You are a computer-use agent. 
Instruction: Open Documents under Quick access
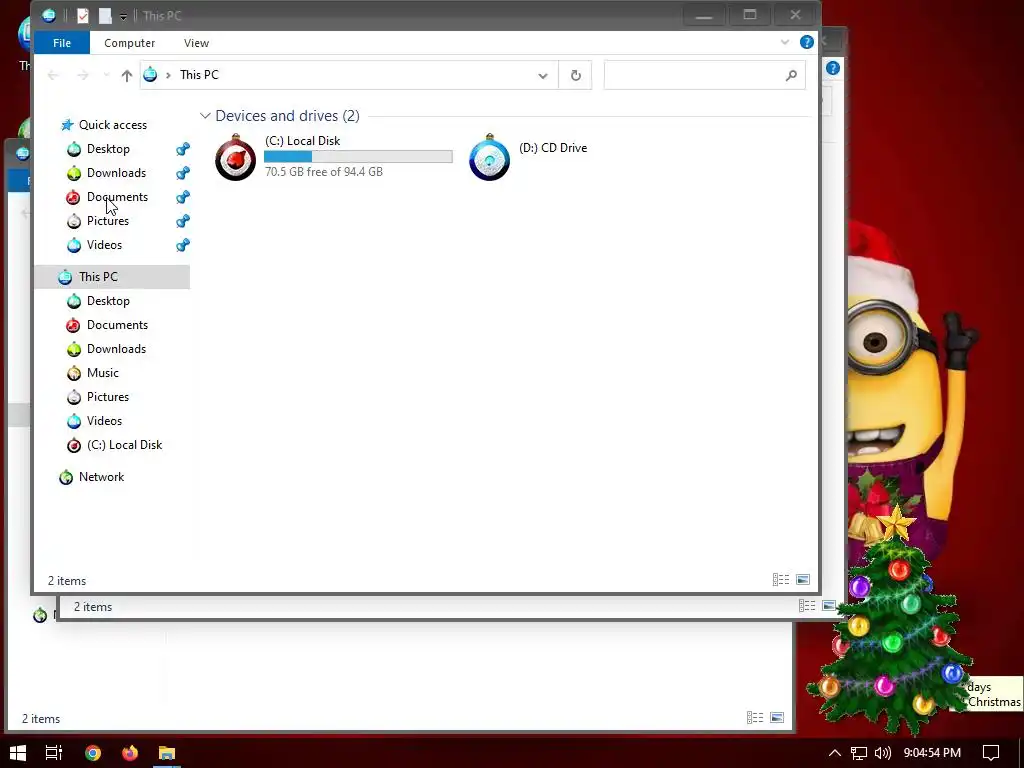tap(118, 197)
